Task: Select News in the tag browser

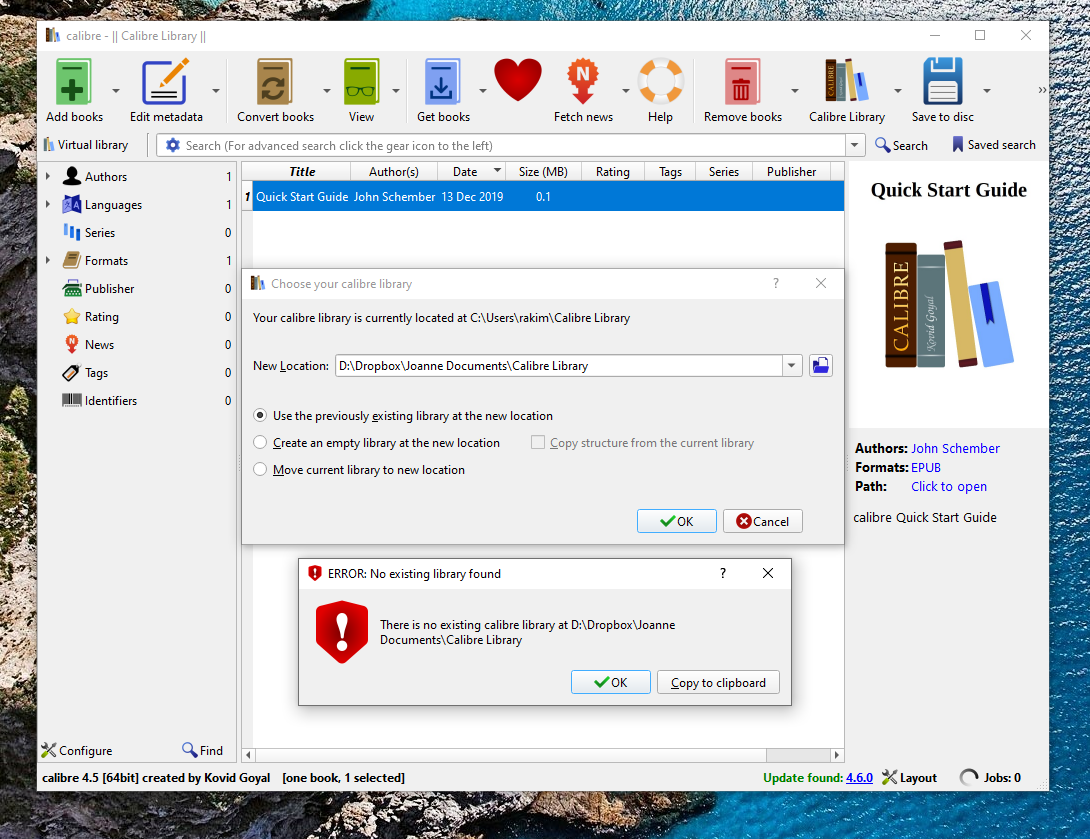Action: [x=99, y=345]
